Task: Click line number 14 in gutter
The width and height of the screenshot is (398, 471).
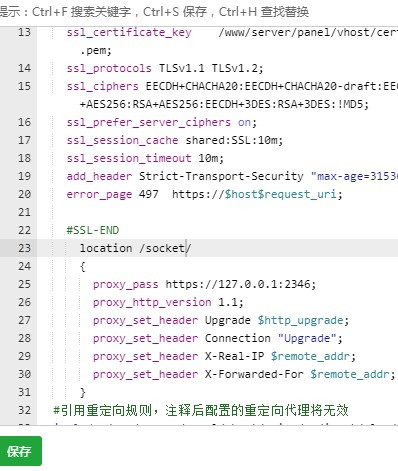Action: click(24, 68)
